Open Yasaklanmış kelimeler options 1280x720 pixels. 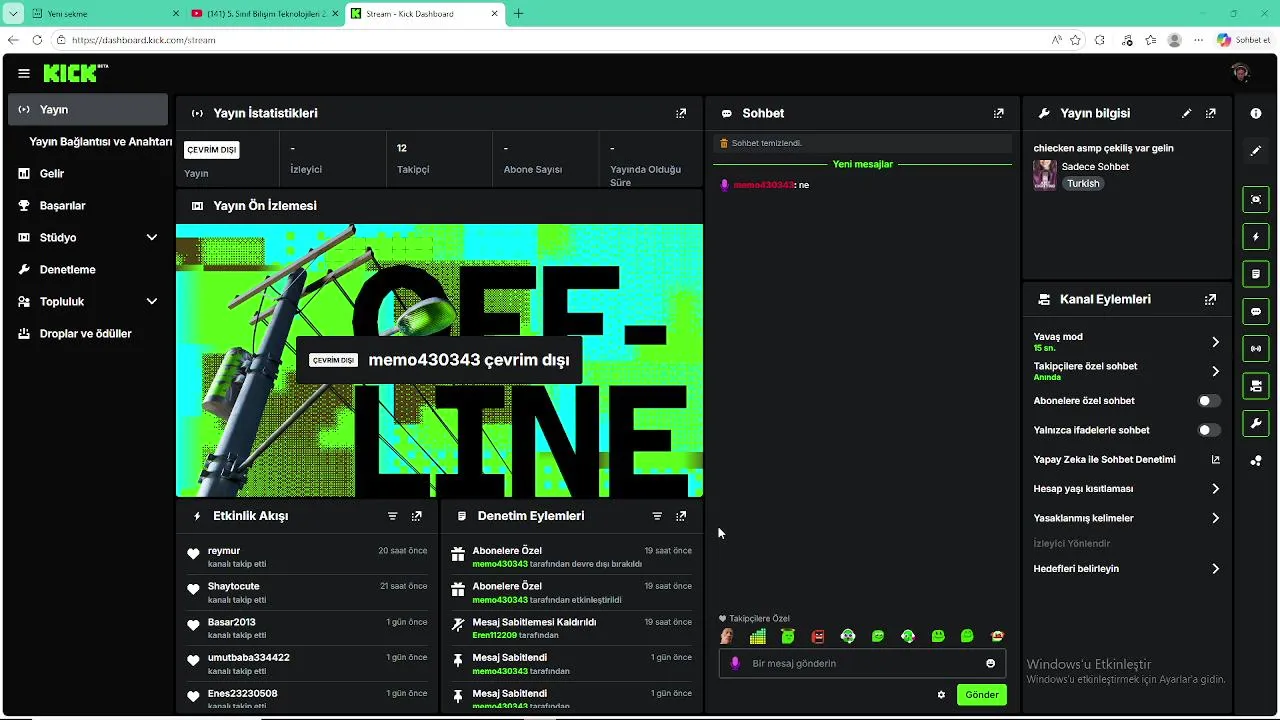1215,518
